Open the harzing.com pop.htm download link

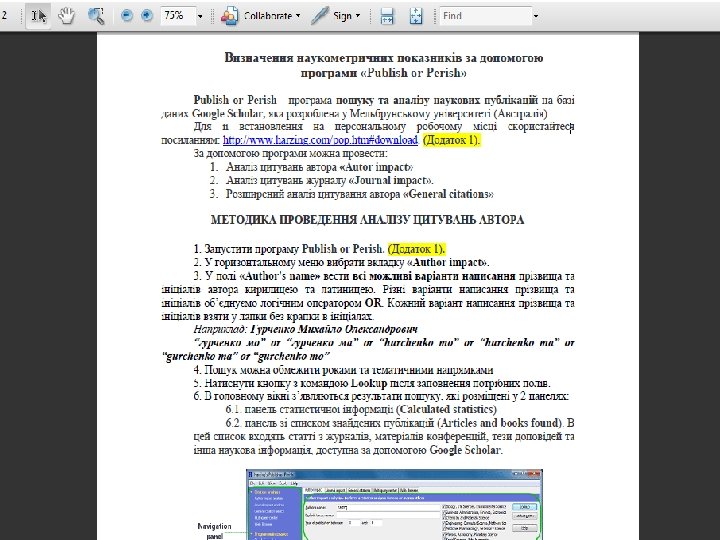pyautogui.click(x=320, y=140)
